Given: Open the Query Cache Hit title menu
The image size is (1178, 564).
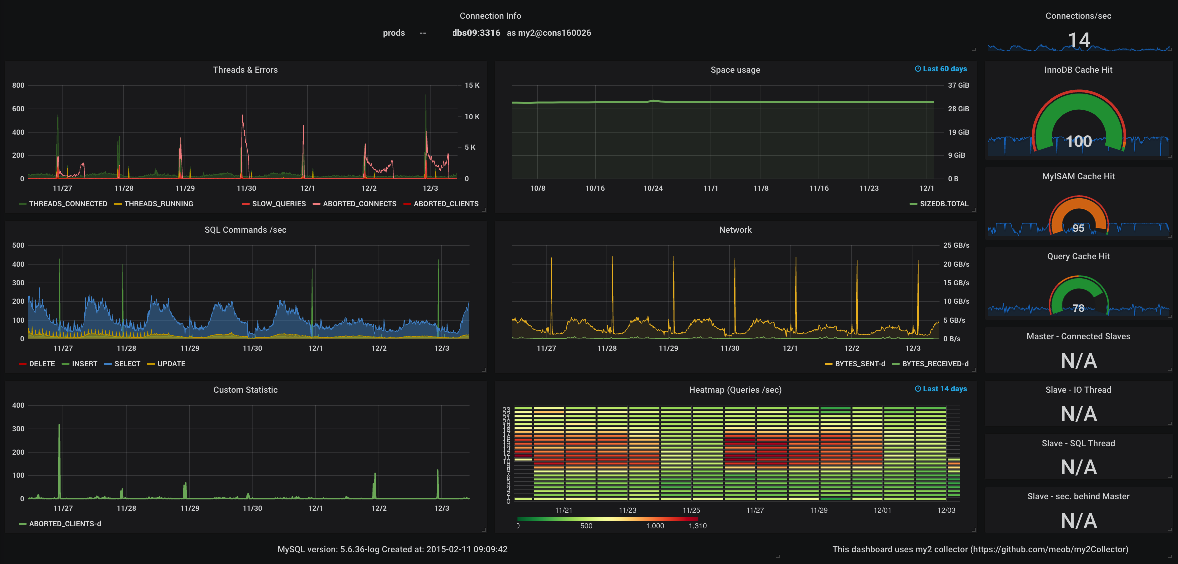Looking at the screenshot, I should tap(1078, 256).
